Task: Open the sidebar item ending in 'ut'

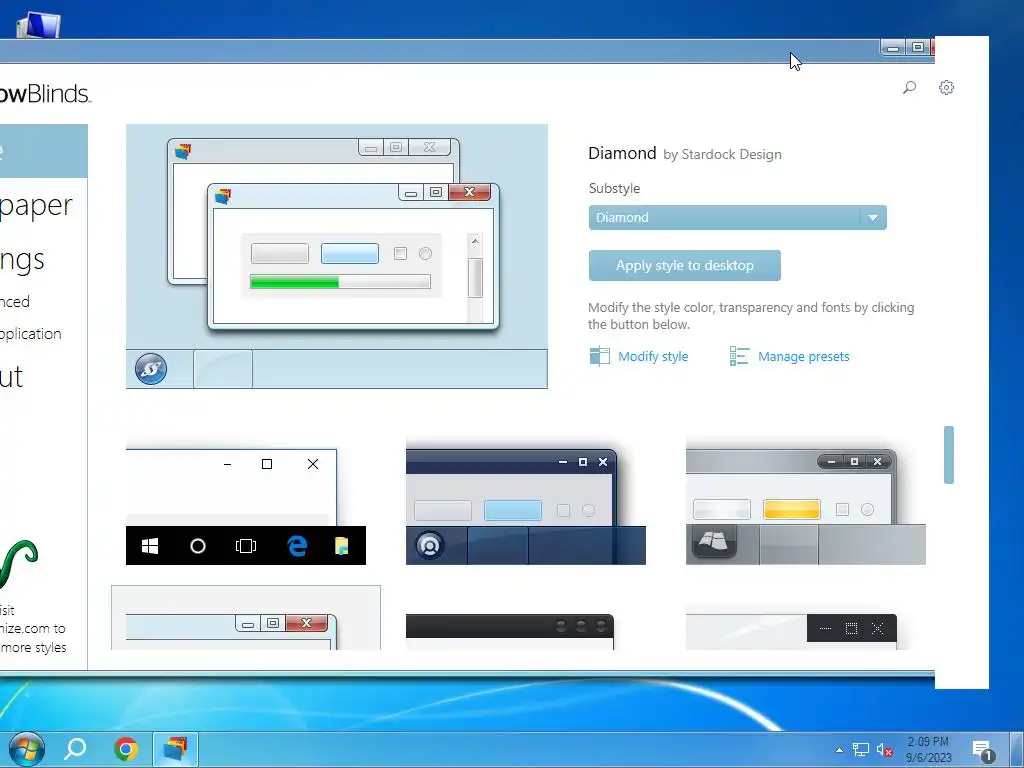Action: (12, 377)
